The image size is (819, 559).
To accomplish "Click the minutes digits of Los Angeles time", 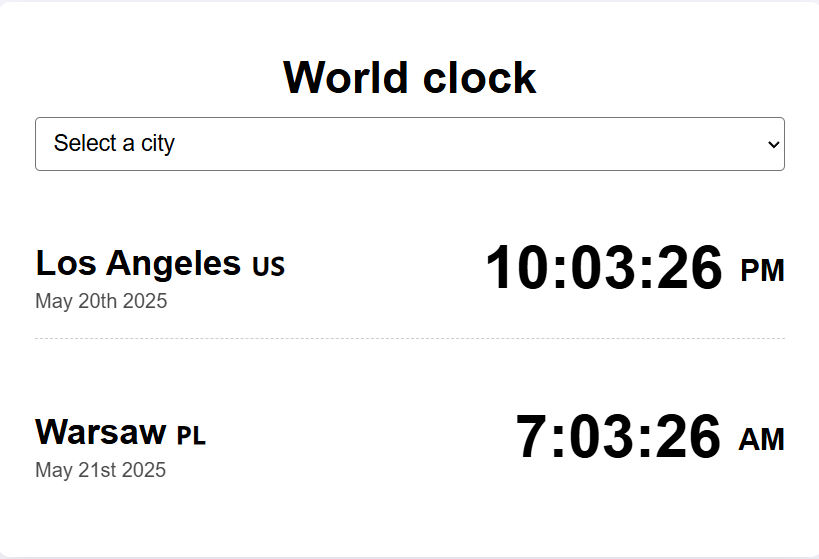I will pos(603,267).
